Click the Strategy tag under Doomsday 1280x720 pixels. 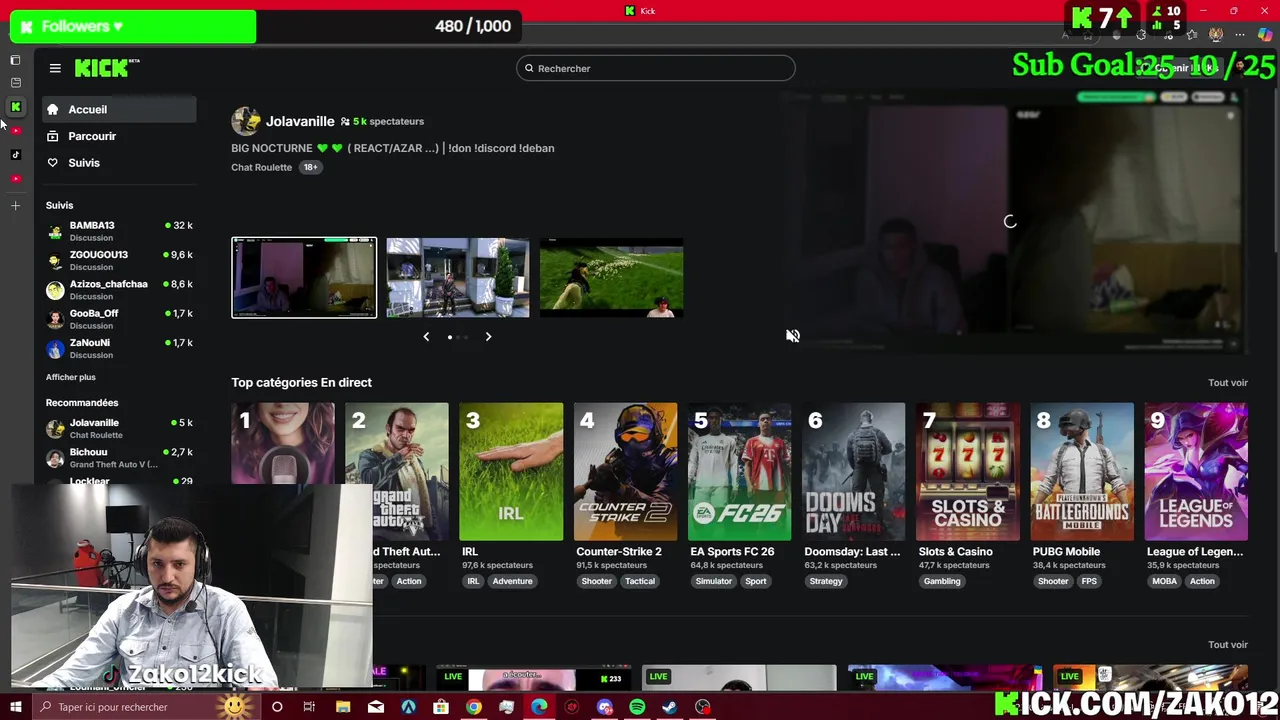826,581
